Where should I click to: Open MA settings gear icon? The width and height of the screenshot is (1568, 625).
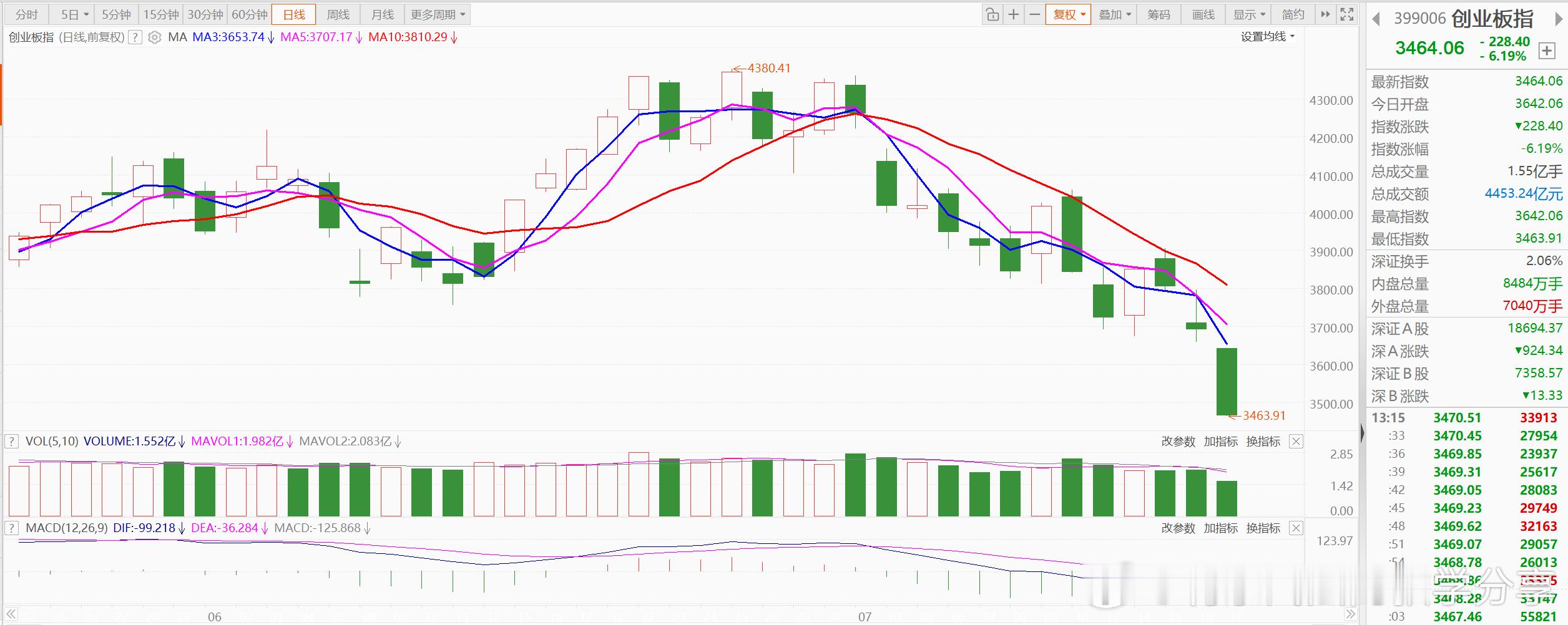coord(154,37)
